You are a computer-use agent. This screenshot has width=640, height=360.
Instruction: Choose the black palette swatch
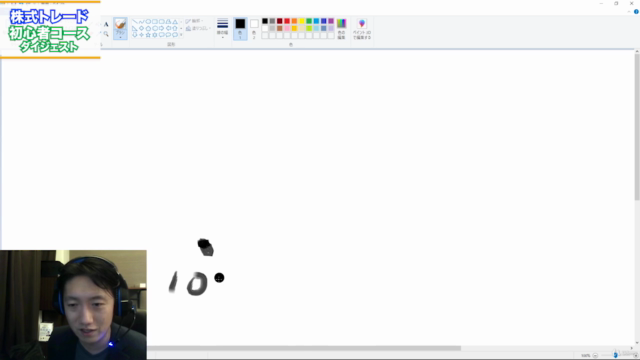coord(265,21)
